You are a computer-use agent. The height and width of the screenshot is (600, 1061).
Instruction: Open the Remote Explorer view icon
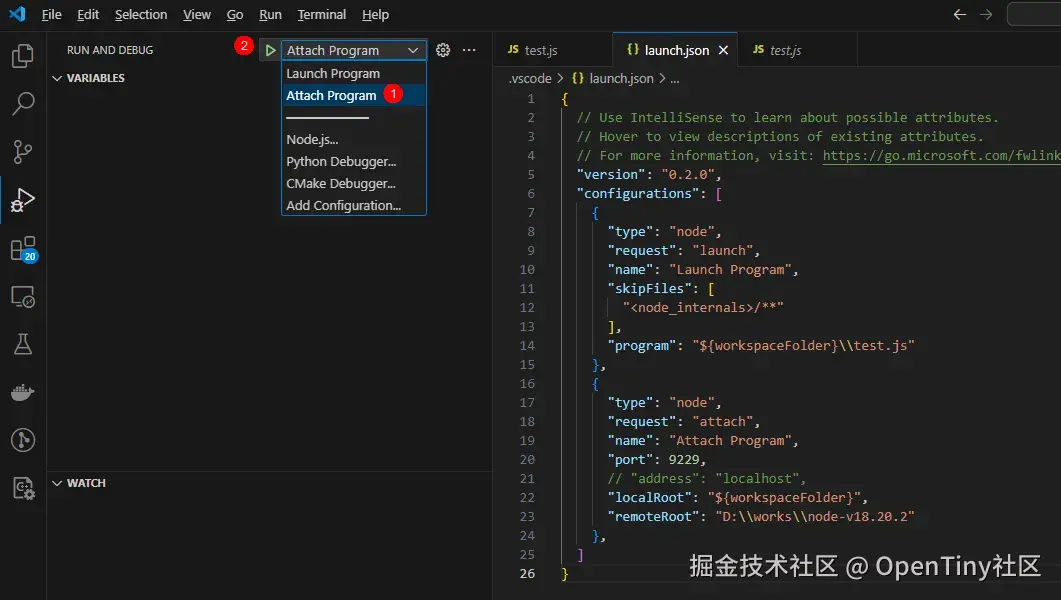(23, 296)
